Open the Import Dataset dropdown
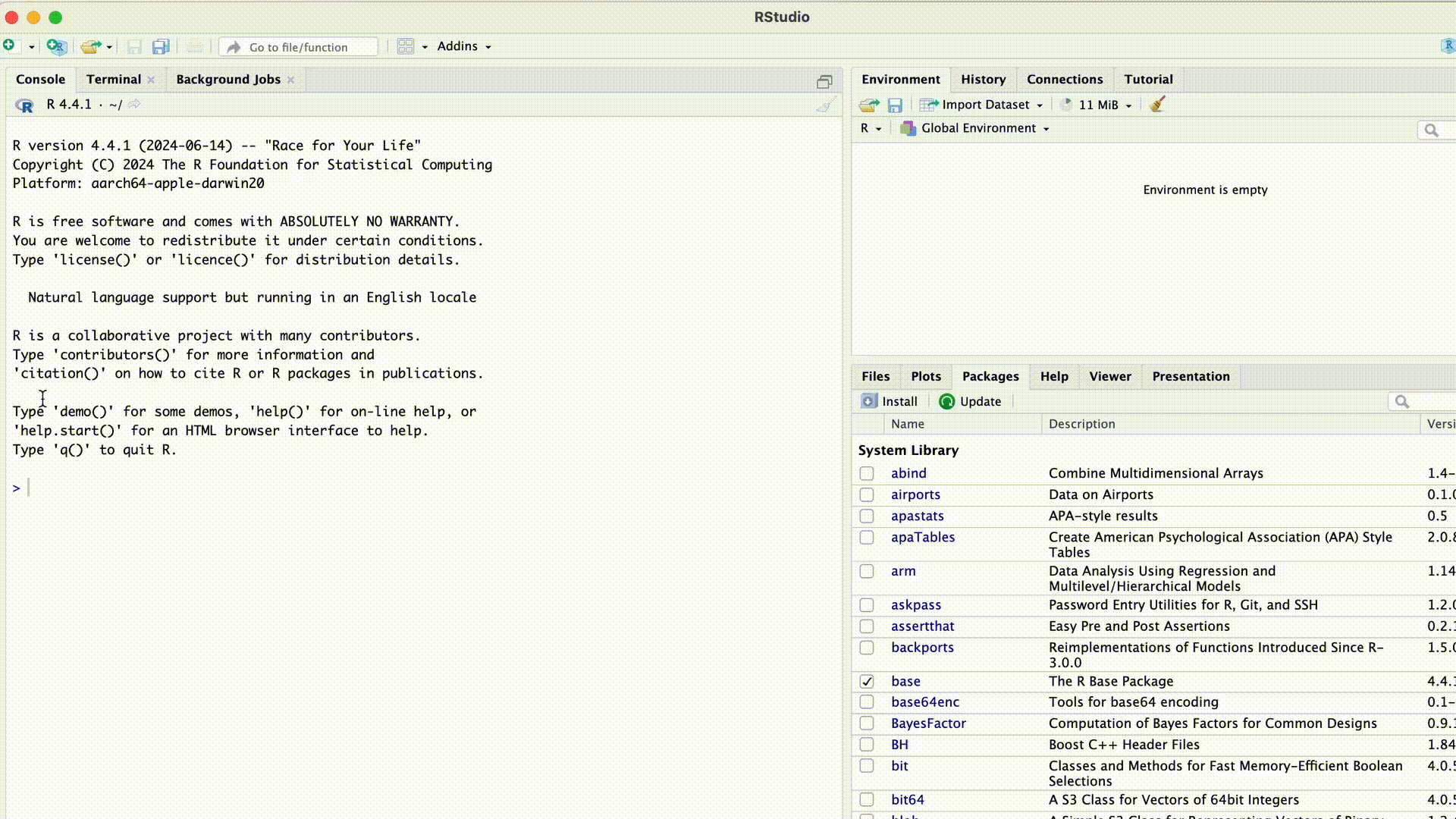Viewport: 1456px width, 819px height. [984, 105]
